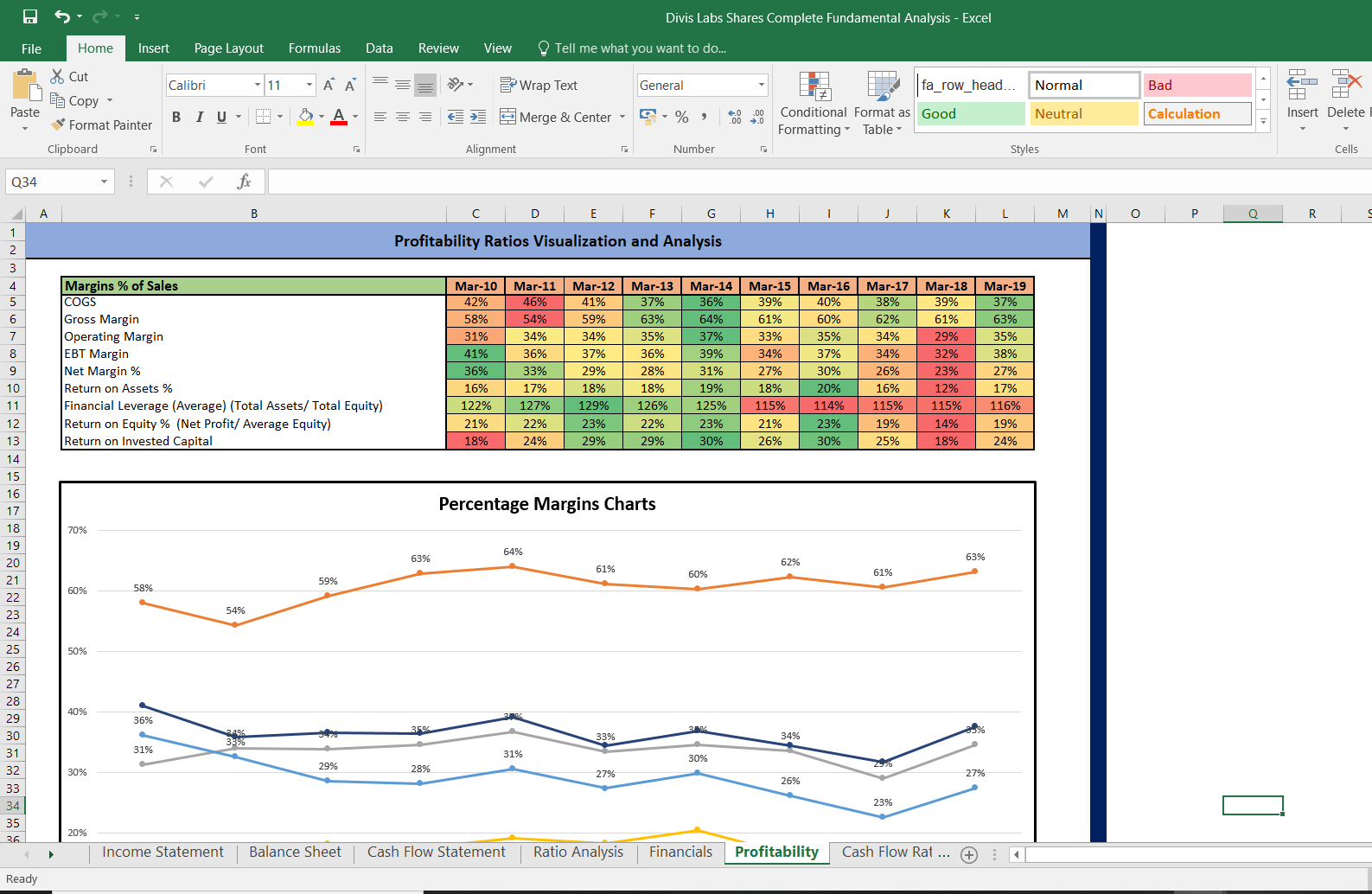The image size is (1372, 894).
Task: Select the Mar-15 header cell
Action: click(x=769, y=286)
